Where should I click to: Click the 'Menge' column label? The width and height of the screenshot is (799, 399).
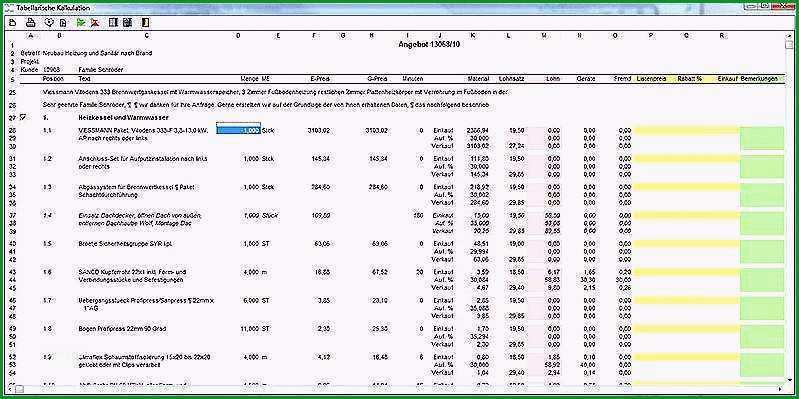click(x=249, y=79)
